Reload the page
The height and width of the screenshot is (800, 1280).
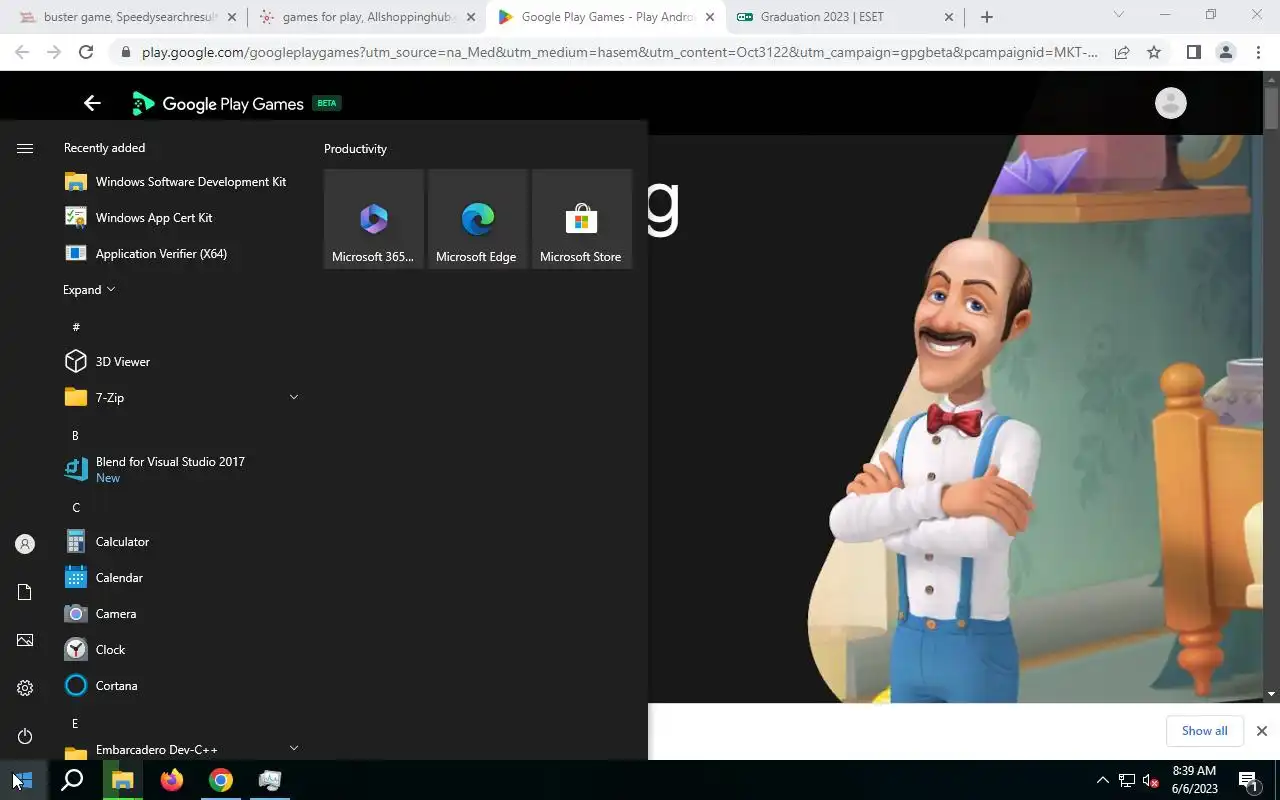click(86, 52)
